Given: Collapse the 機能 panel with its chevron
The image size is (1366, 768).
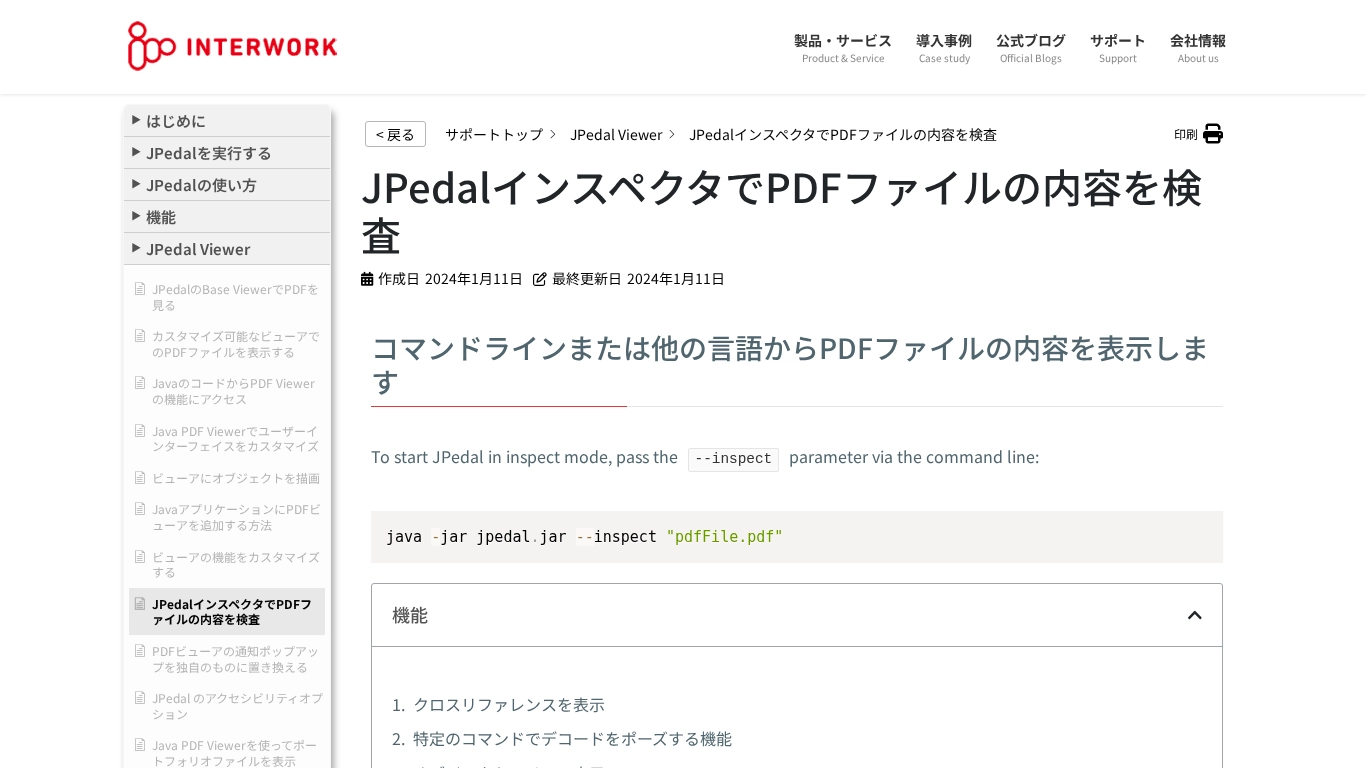Looking at the screenshot, I should click(1195, 615).
